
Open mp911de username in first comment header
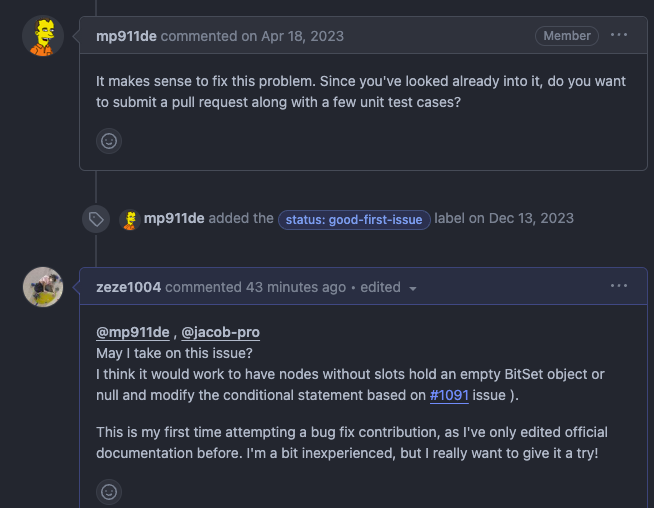tap(126, 36)
